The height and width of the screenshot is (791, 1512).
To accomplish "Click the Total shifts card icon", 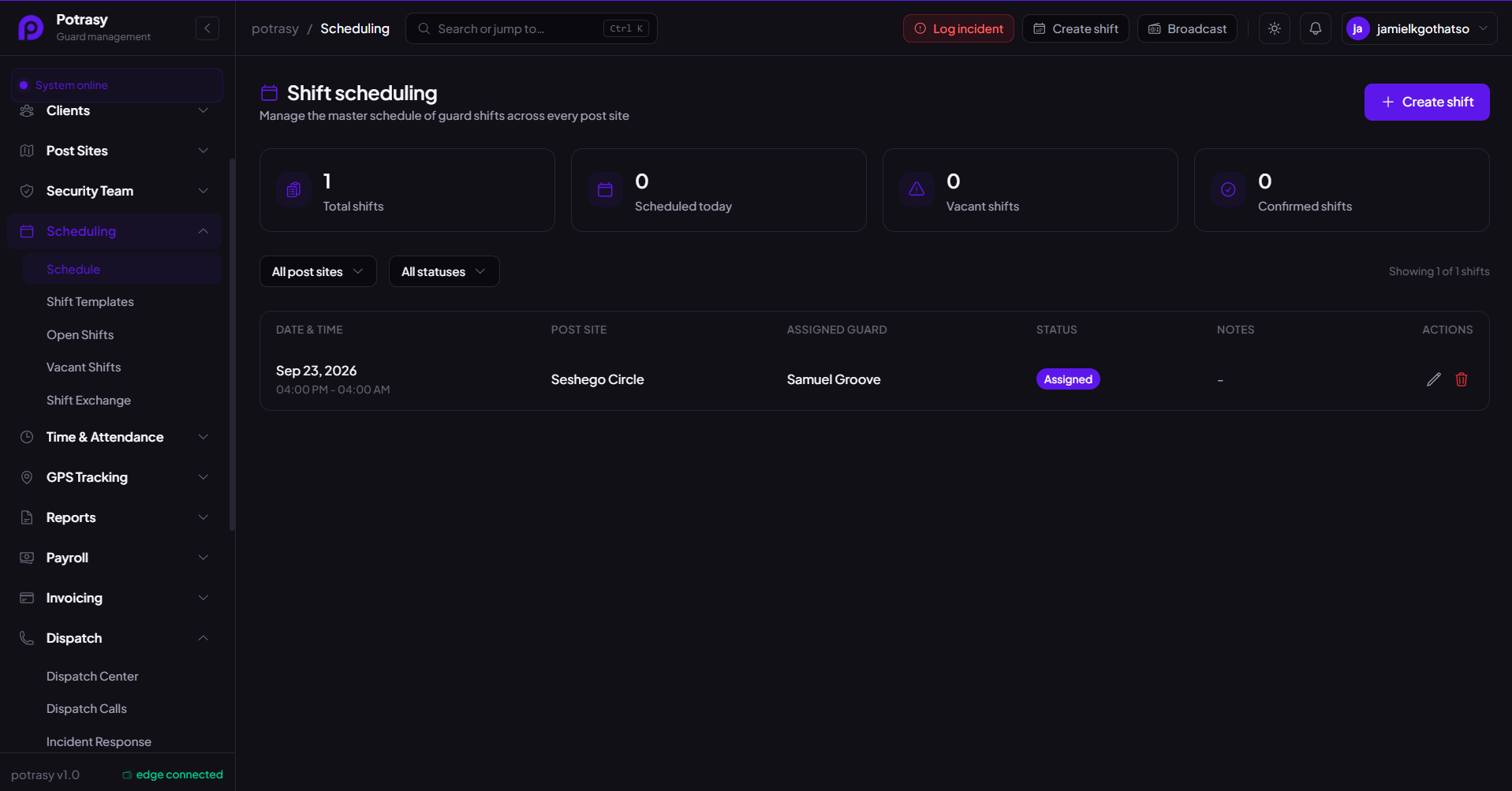I will pyautogui.click(x=293, y=189).
